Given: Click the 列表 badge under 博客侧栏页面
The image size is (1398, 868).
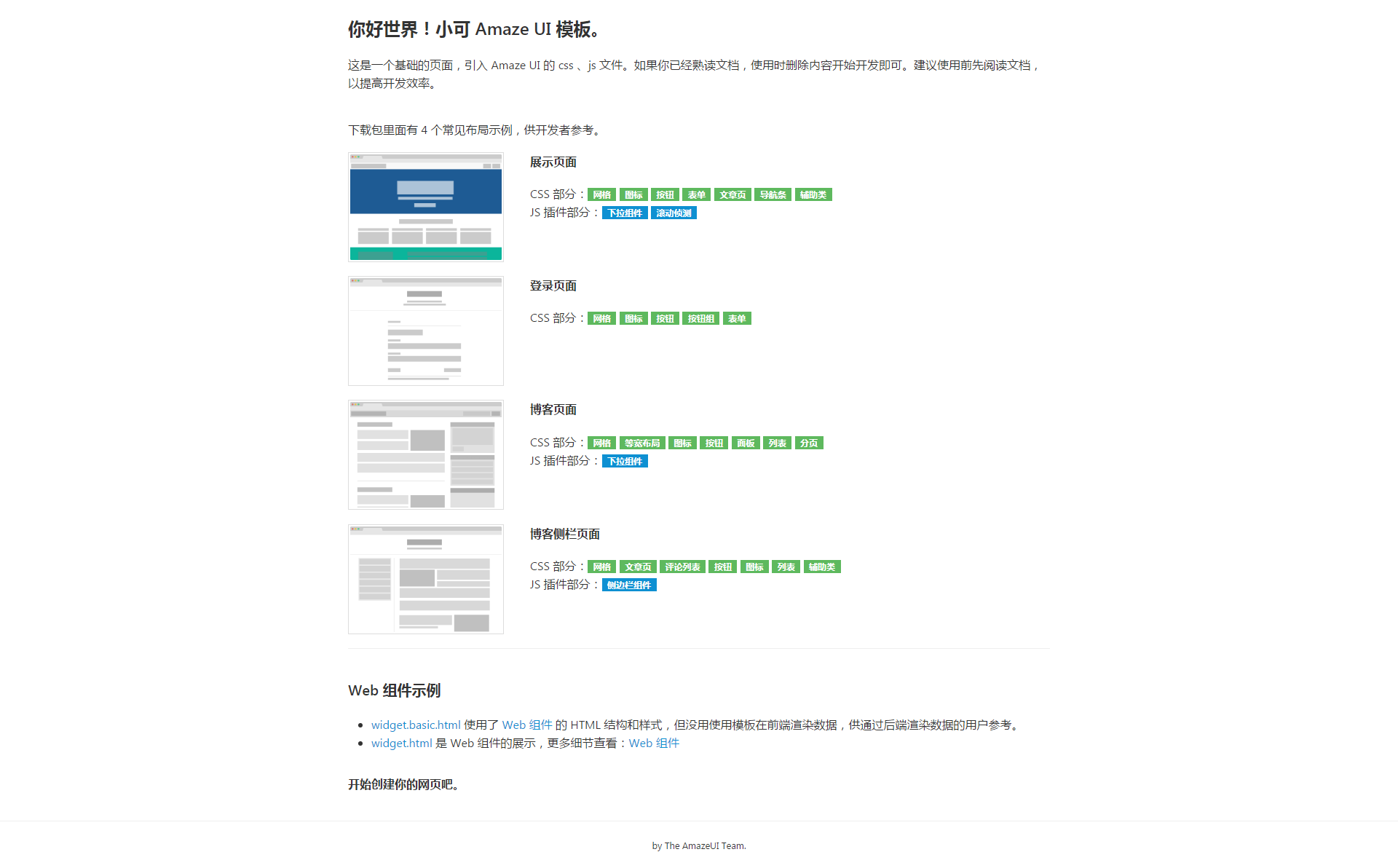Looking at the screenshot, I should pyautogui.click(x=786, y=567).
